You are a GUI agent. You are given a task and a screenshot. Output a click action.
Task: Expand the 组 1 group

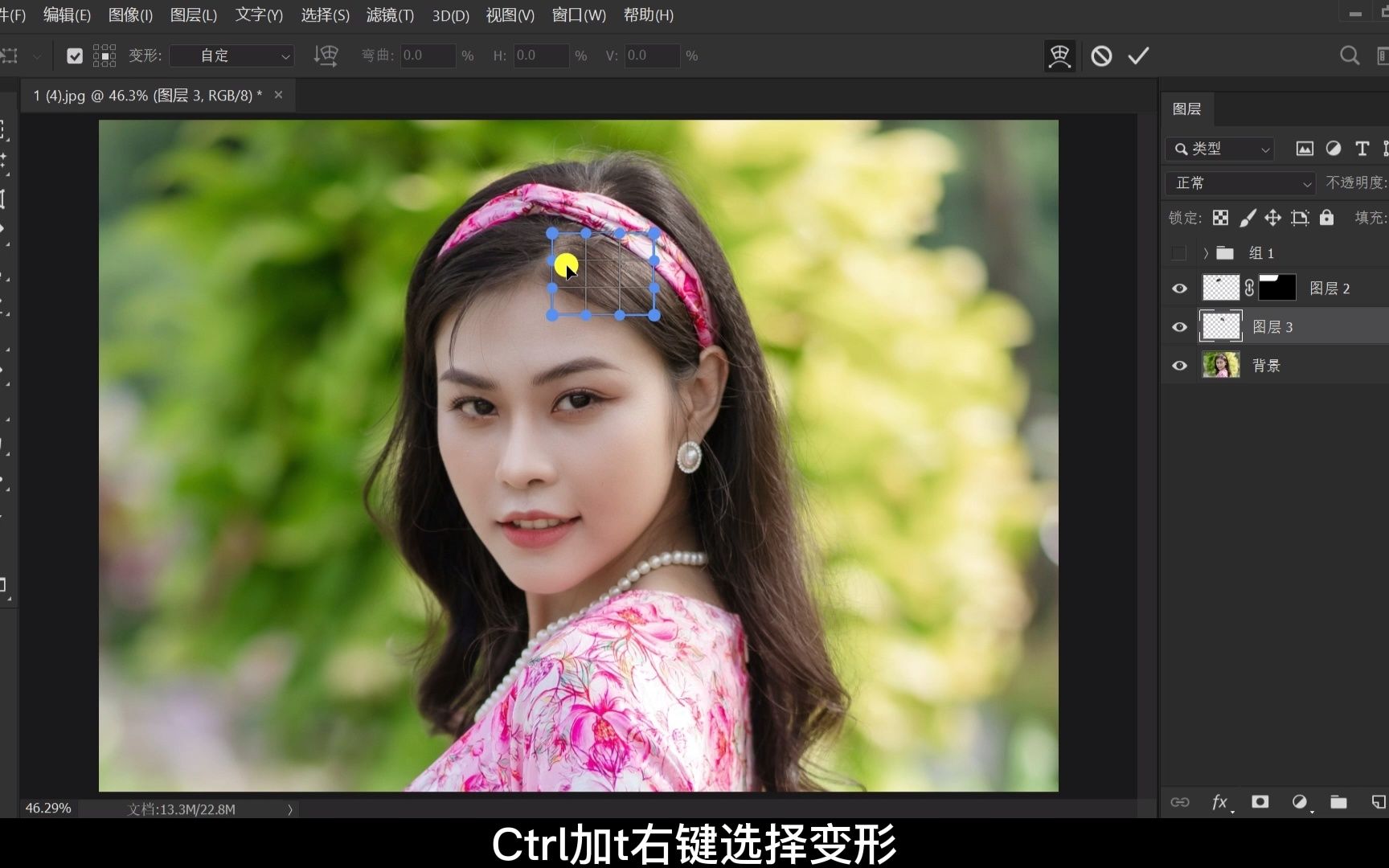tap(1205, 252)
